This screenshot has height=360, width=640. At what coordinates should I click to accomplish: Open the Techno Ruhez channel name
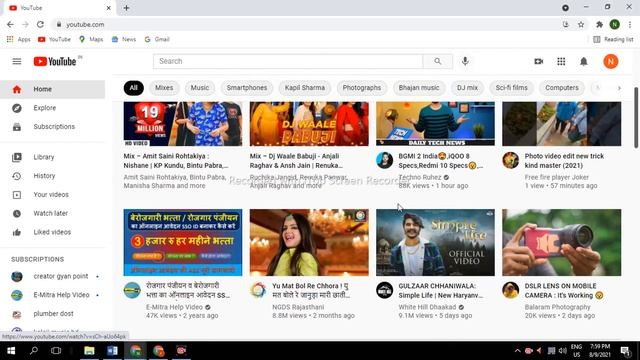coord(420,177)
